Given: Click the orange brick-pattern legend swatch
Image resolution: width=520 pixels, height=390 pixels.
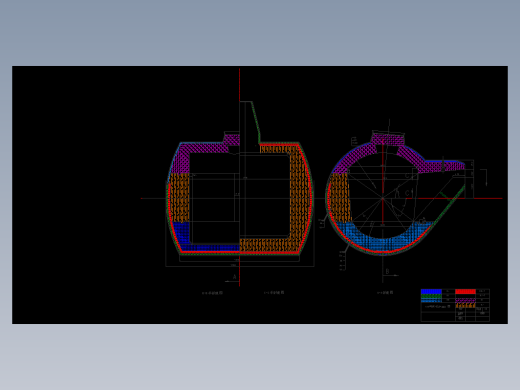Looking at the screenshot, I should pos(465,305).
